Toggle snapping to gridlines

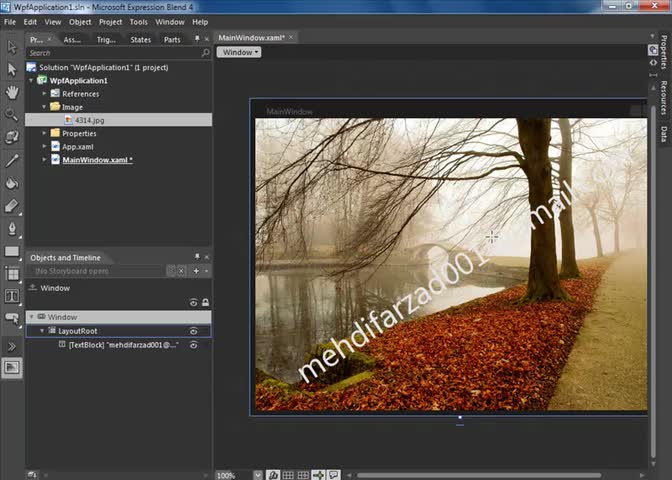coord(303,475)
